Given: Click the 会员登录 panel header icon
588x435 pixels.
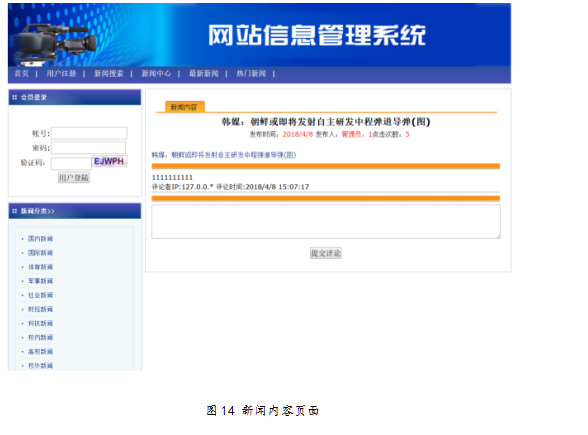Looking at the screenshot, I should [14, 98].
